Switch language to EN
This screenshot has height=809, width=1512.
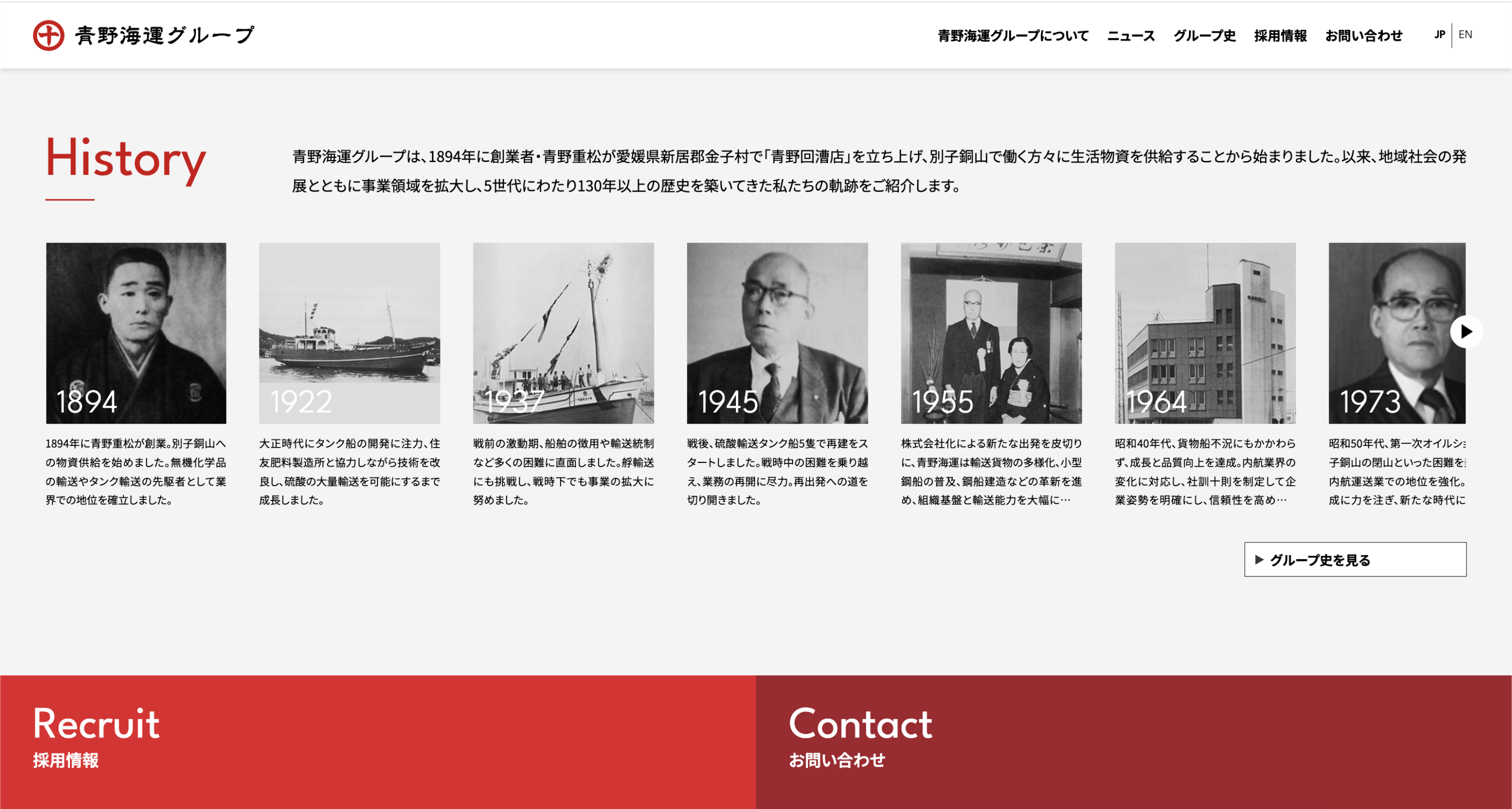click(x=1465, y=34)
